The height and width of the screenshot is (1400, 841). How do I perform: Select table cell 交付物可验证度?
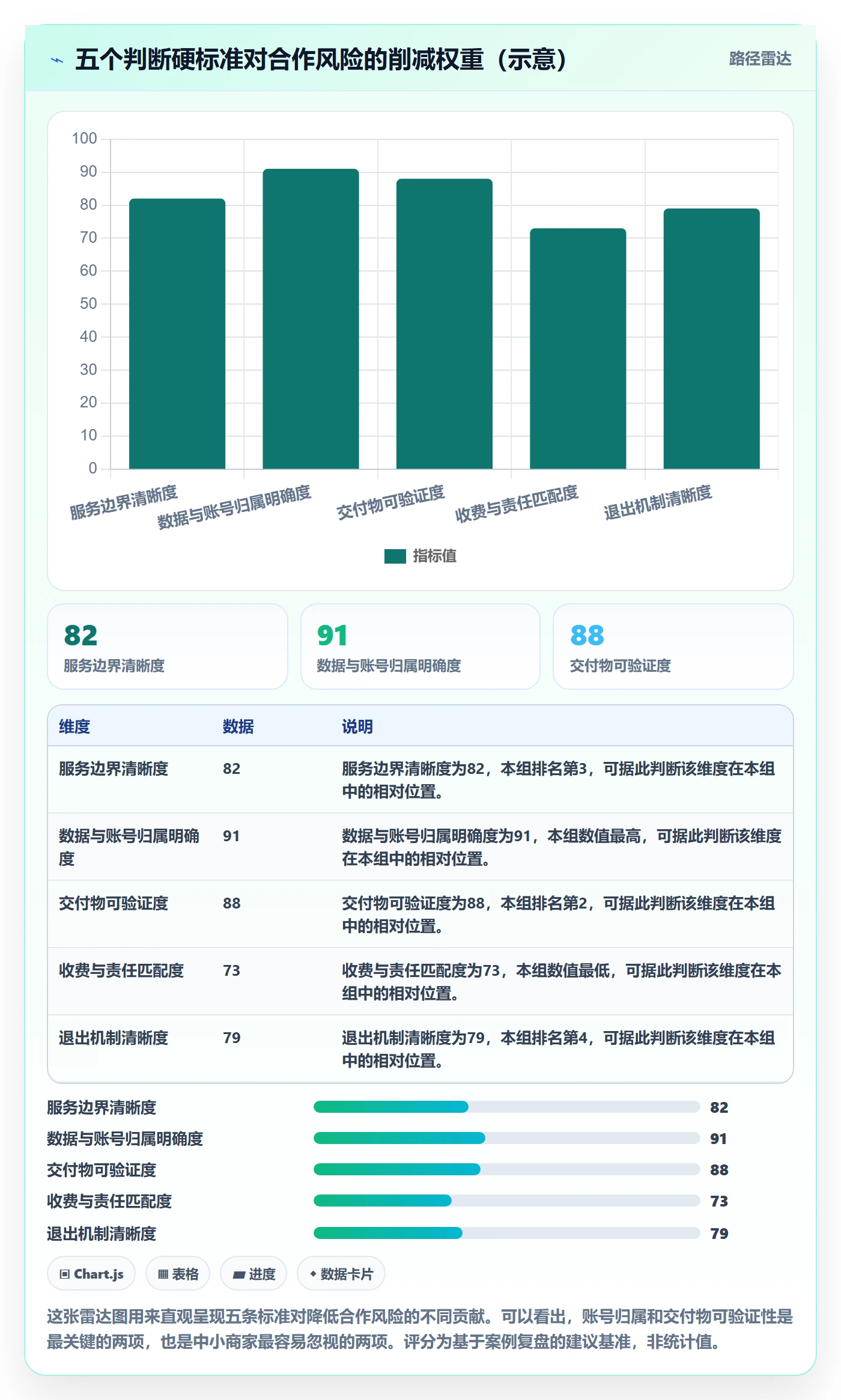coord(114,903)
